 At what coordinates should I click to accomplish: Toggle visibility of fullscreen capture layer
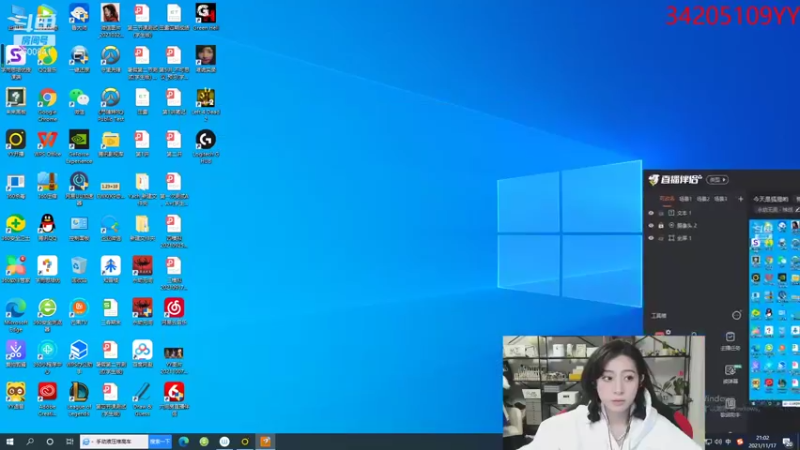point(651,238)
